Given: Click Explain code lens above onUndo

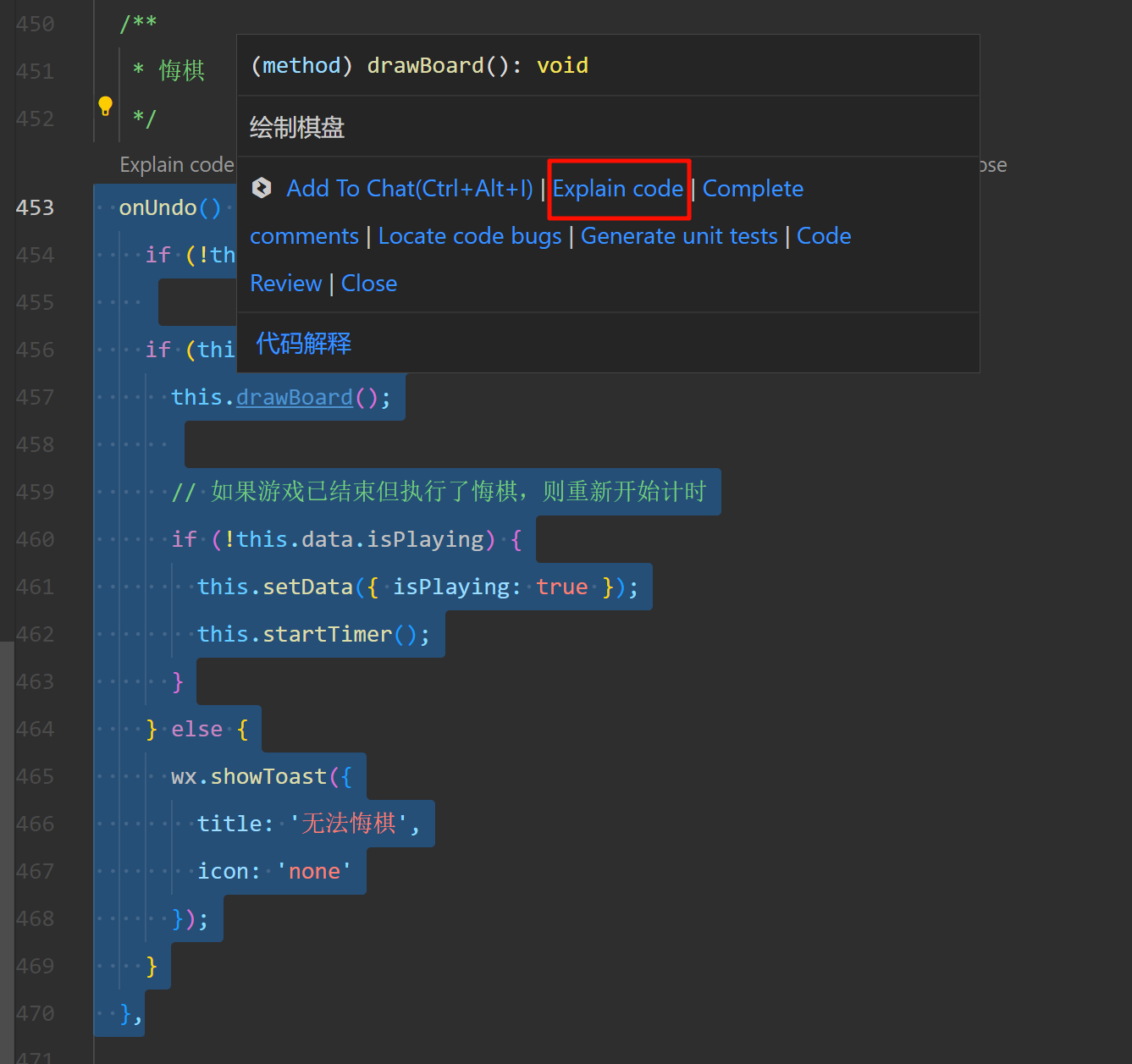Looking at the screenshot, I should (x=176, y=165).
